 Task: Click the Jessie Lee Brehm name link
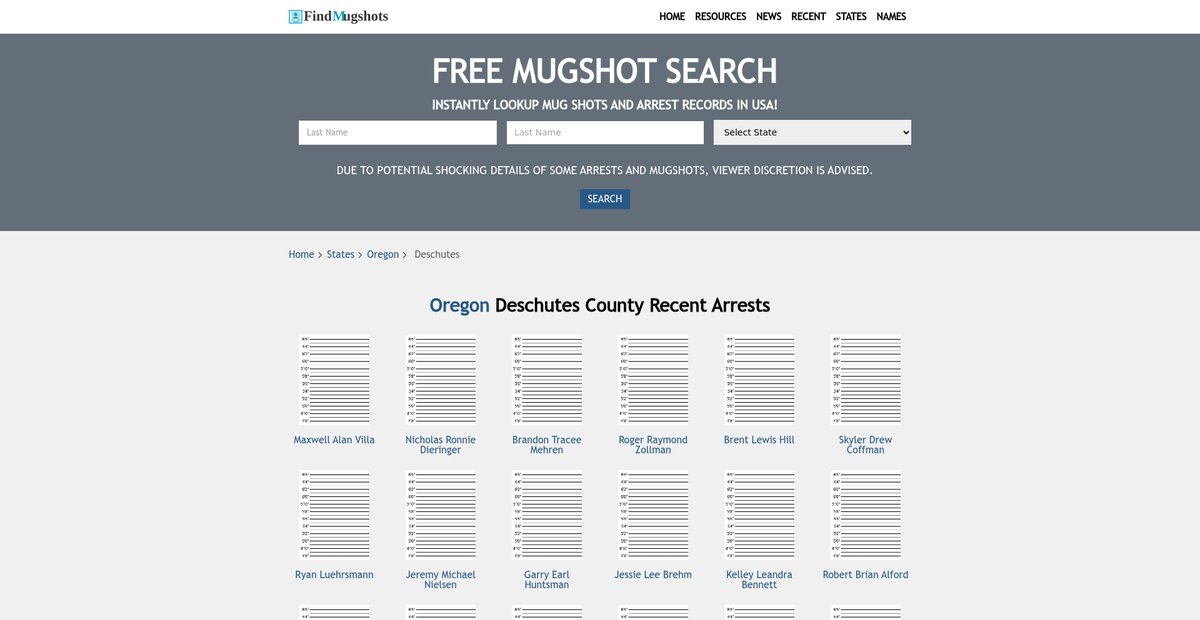pyautogui.click(x=653, y=575)
